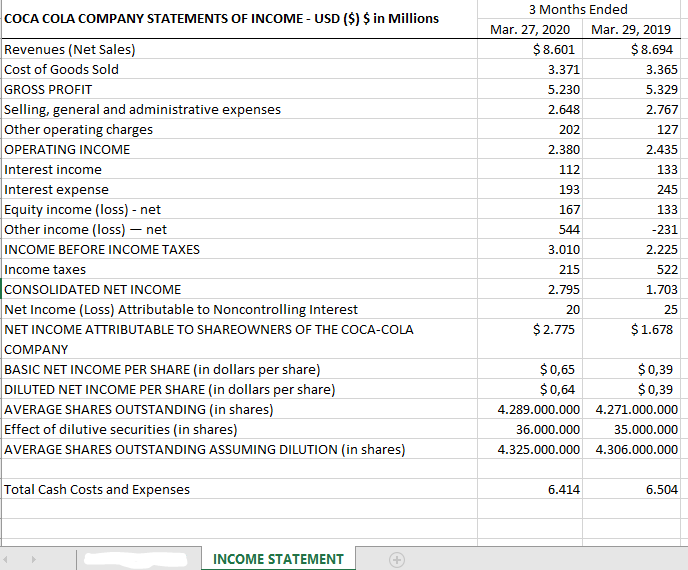Click the 'Other operating charges' label
This screenshot has height=570, width=688.
(79, 129)
